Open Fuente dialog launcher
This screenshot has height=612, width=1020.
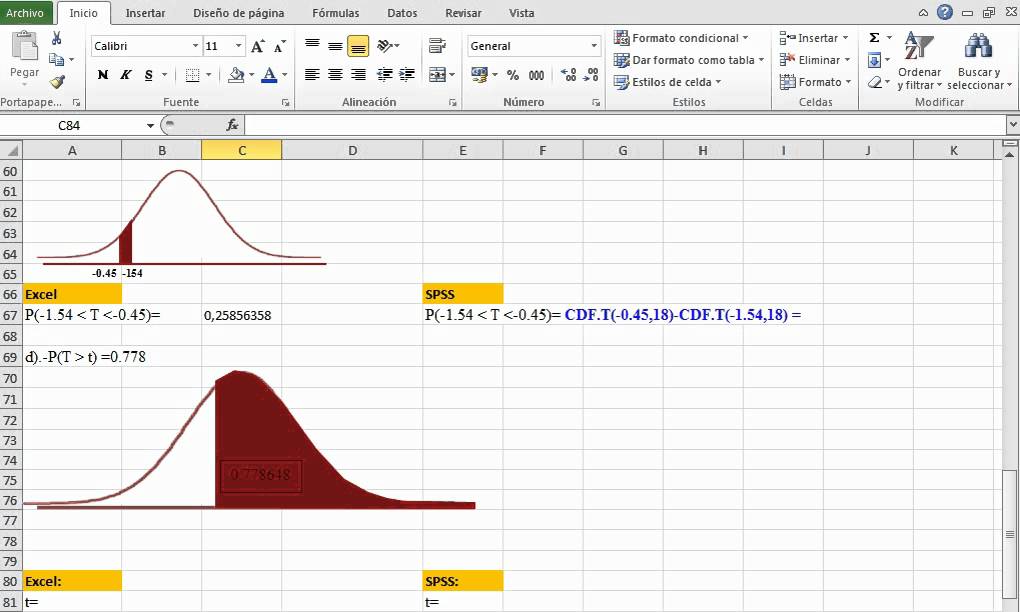pos(285,103)
